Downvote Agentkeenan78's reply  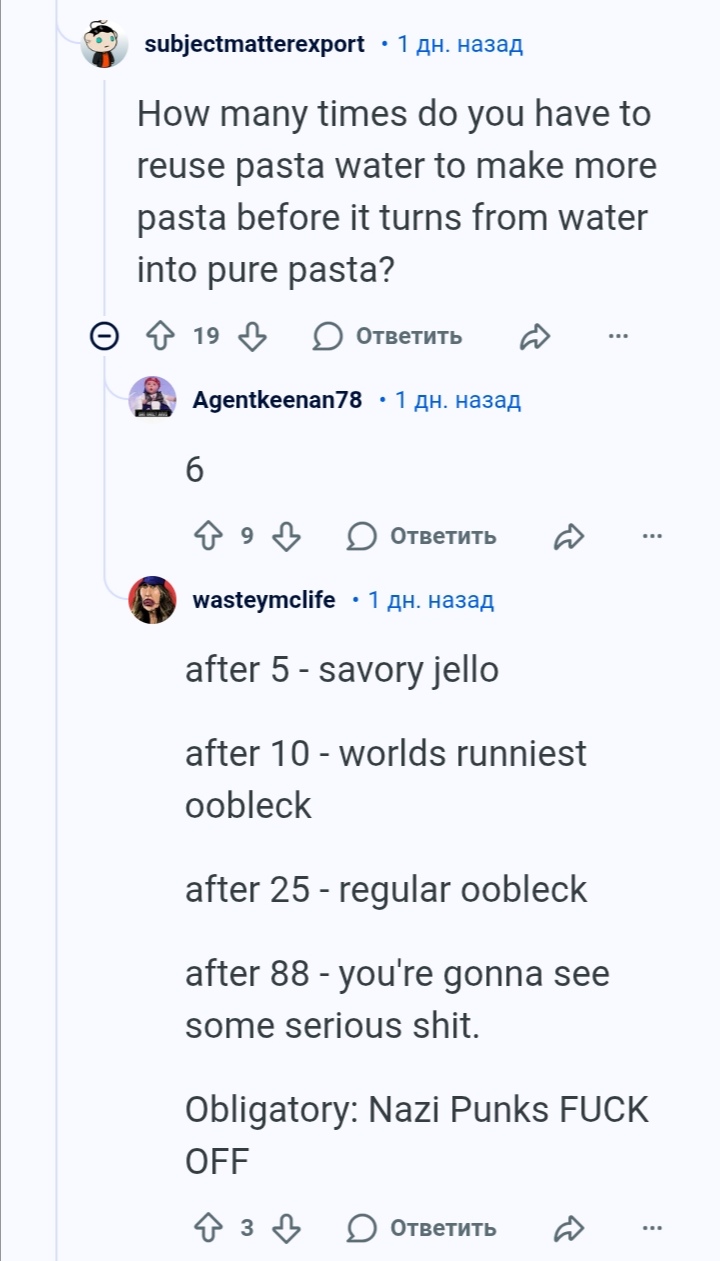coord(287,537)
